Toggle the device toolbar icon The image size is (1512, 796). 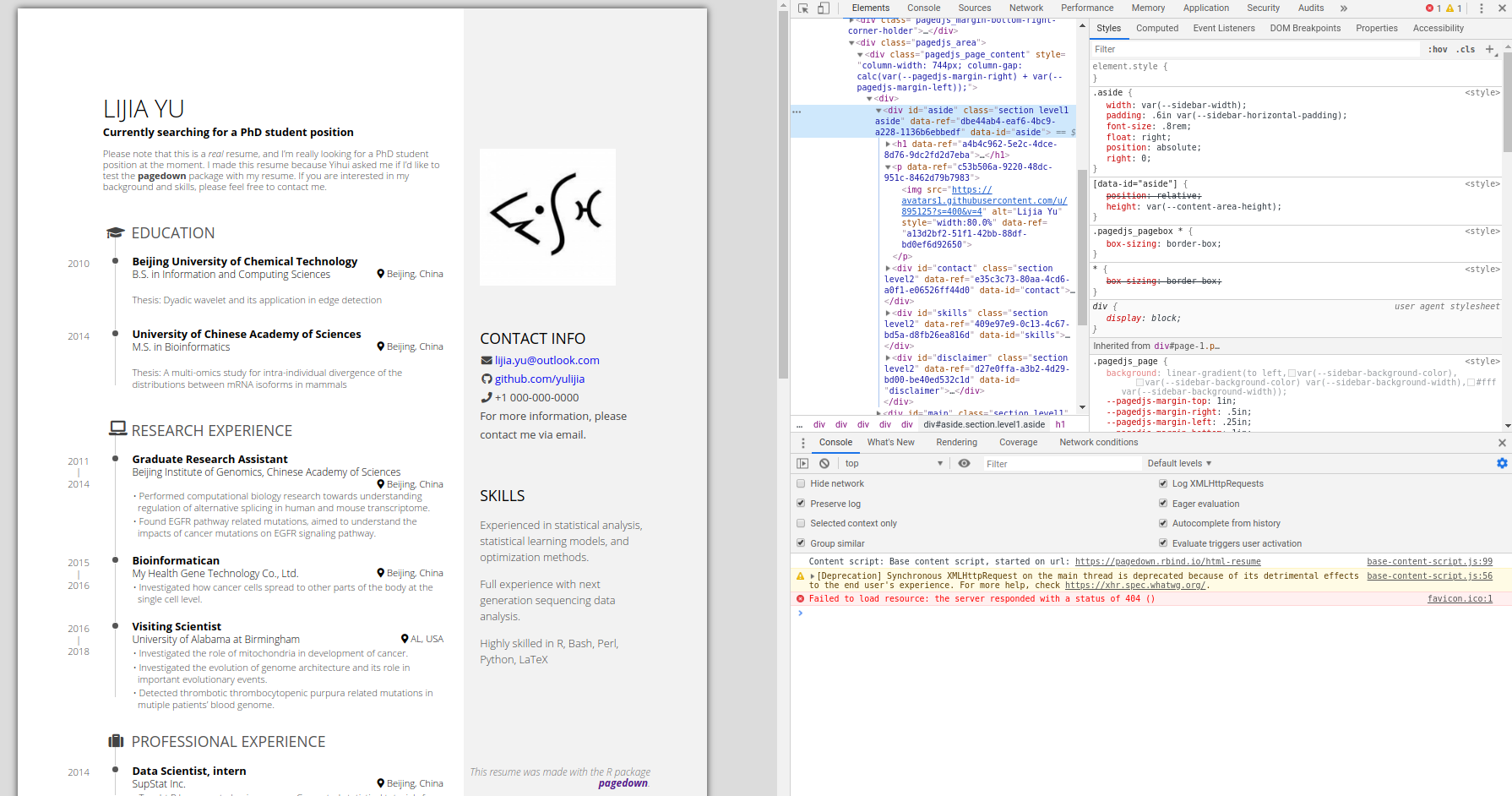[824, 8]
